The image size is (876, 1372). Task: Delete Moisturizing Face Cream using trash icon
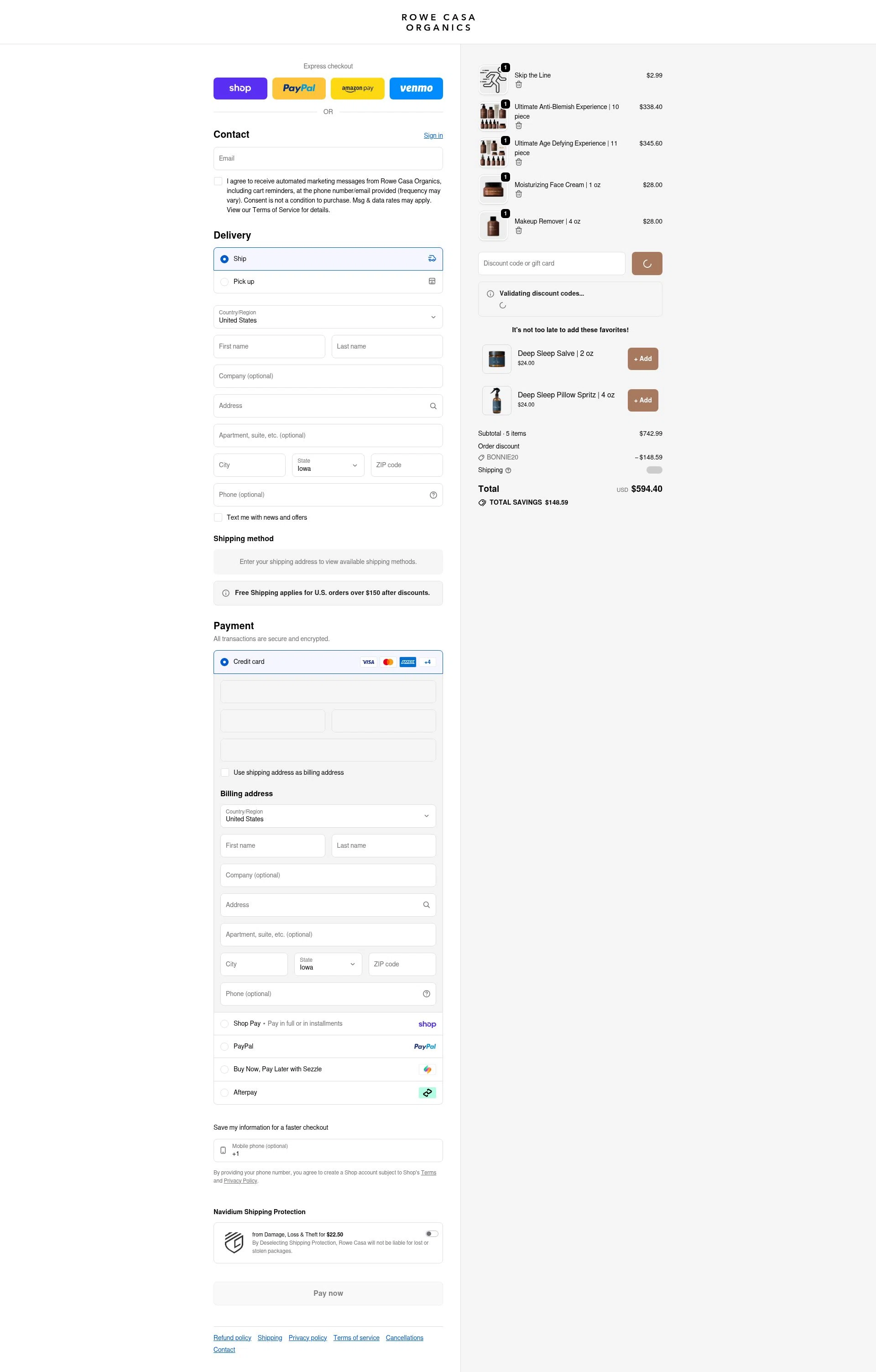point(518,194)
